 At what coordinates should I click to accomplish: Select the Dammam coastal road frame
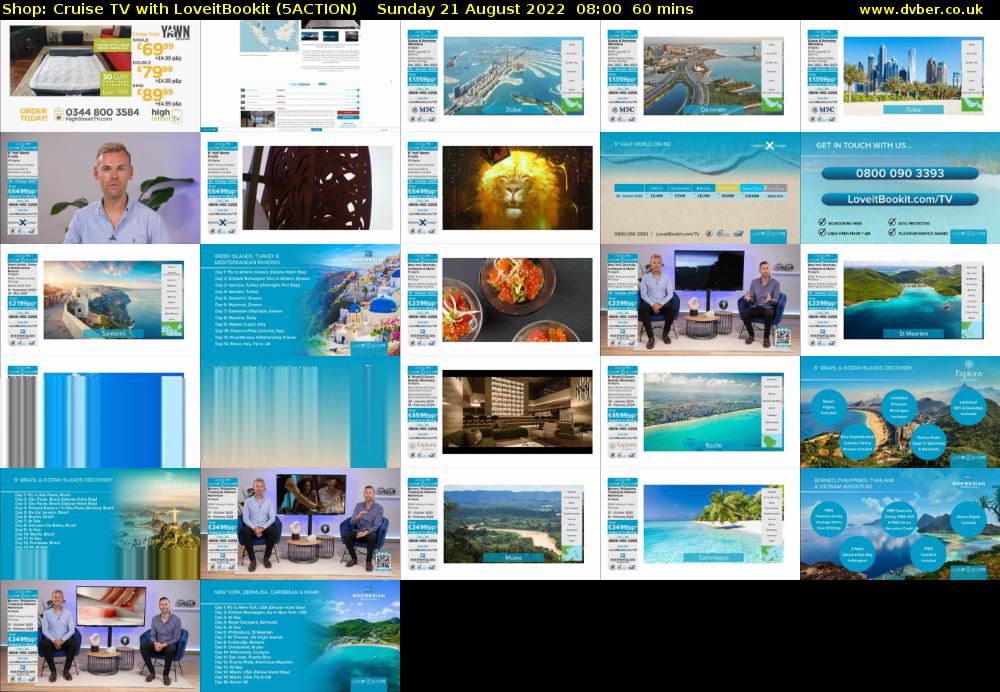700,76
